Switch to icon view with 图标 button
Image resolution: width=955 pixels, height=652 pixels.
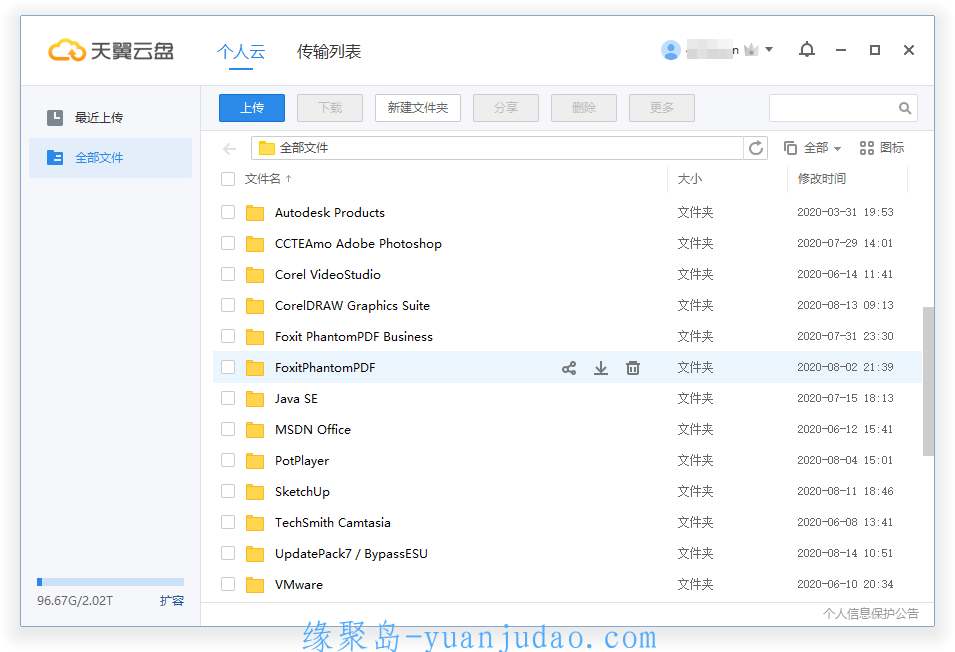[x=881, y=148]
